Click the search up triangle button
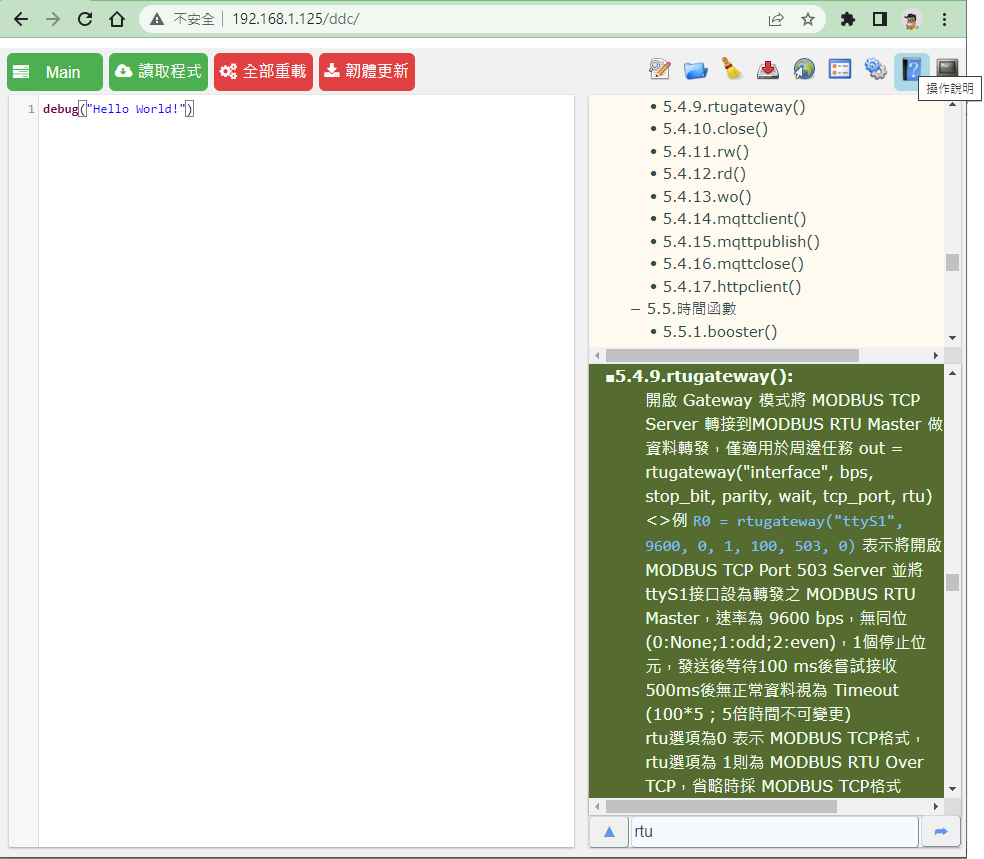 coord(609,831)
